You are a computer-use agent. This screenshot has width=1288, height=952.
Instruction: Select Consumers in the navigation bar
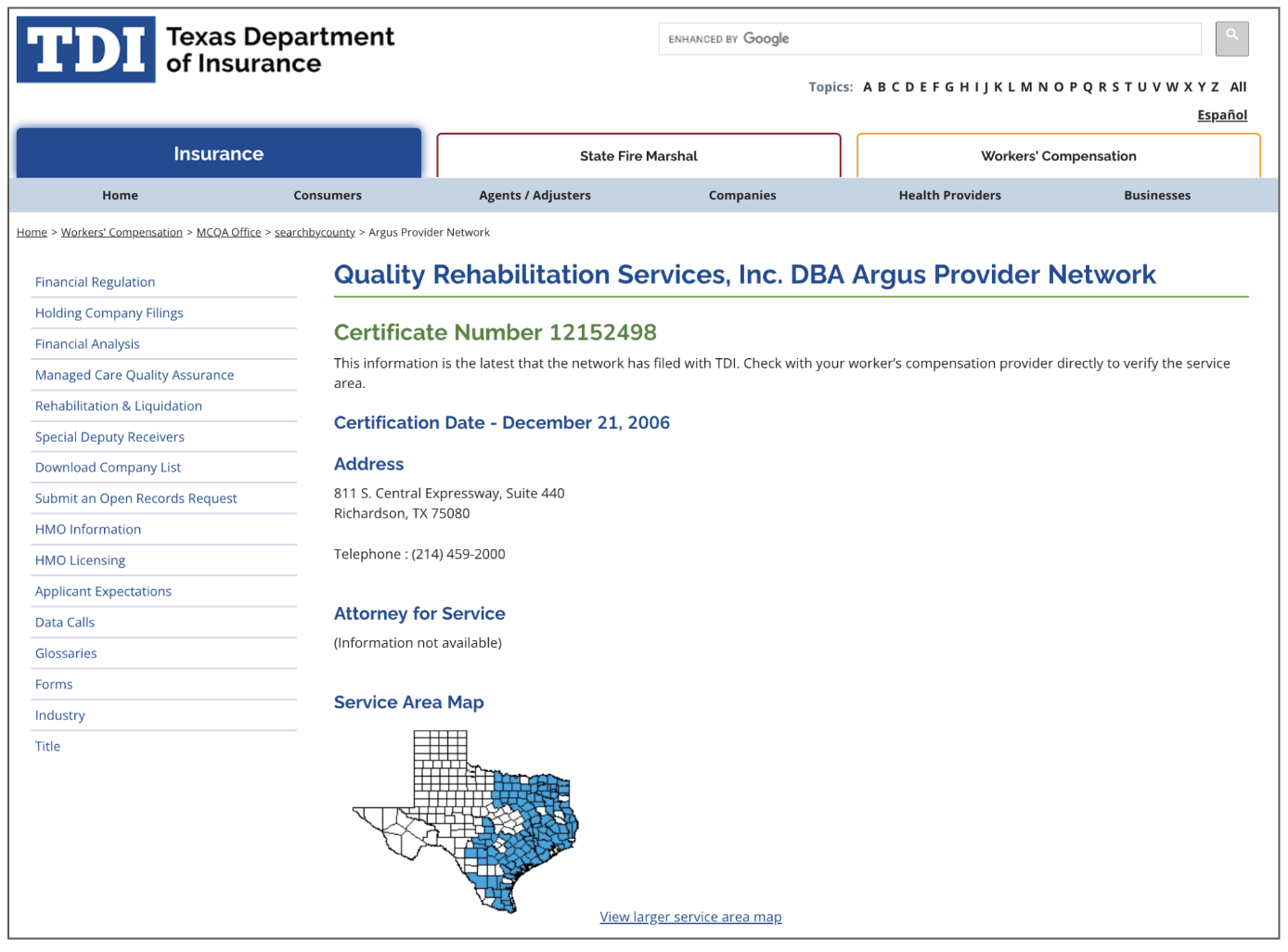[328, 195]
